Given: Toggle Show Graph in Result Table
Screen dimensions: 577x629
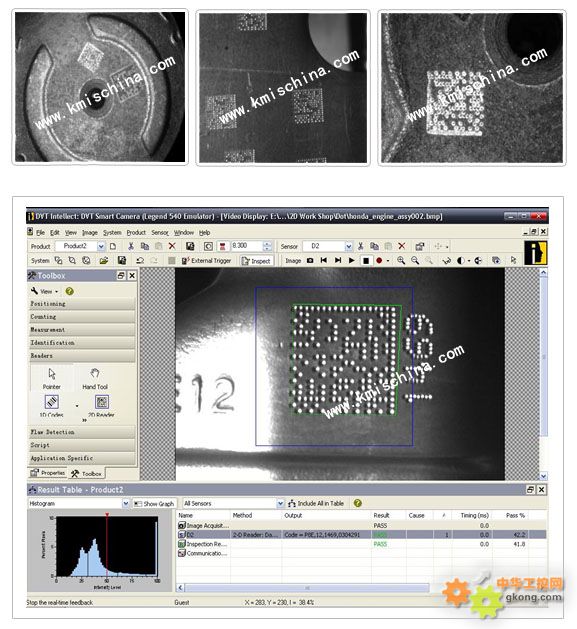Looking at the screenshot, I should pyautogui.click(x=154, y=503).
